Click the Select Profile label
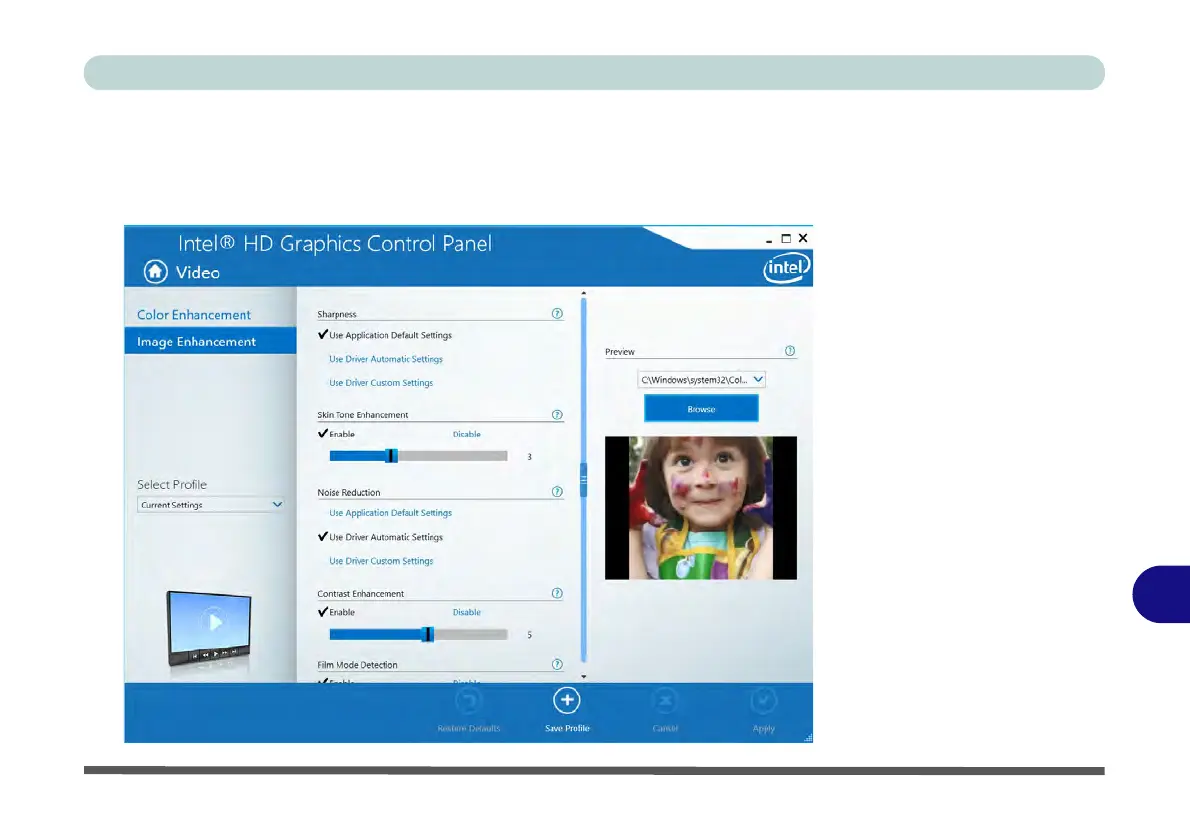 (x=172, y=484)
